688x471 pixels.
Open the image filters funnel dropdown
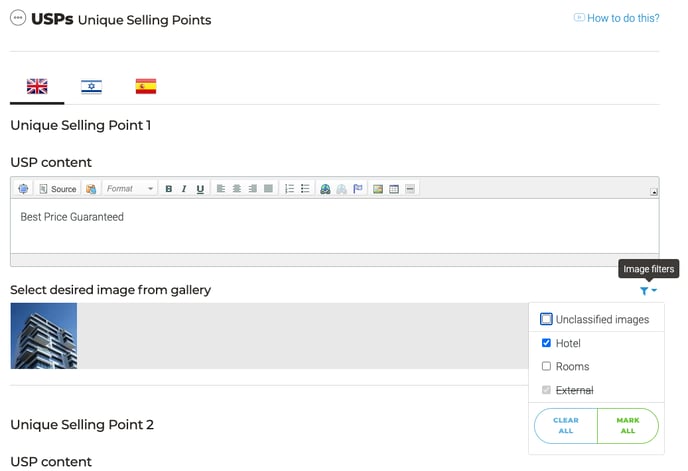648,291
